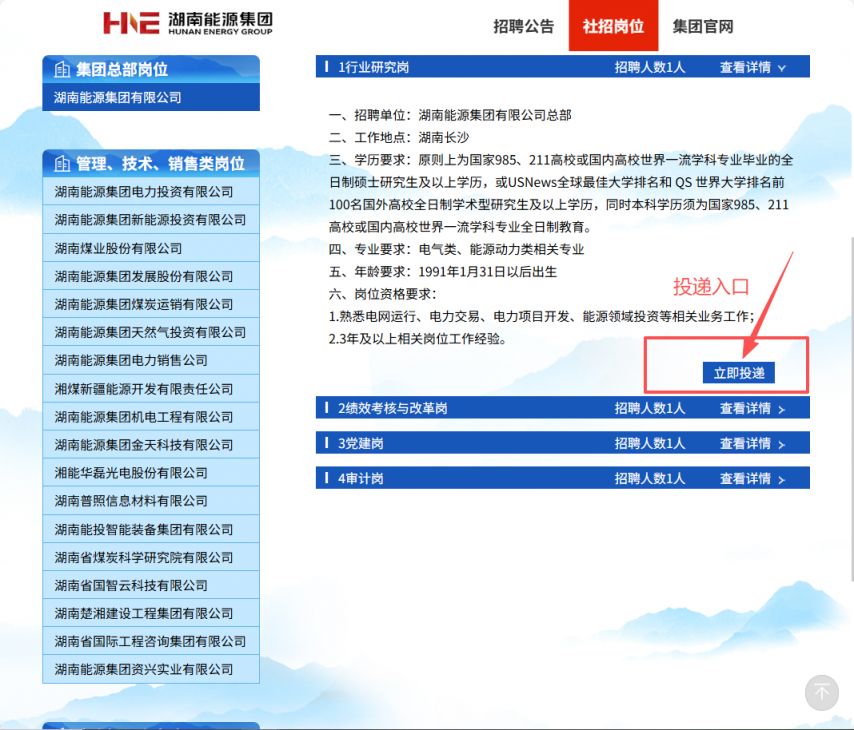Click the 专业要求 line about 电气类
The height and width of the screenshot is (730, 854).
point(456,250)
